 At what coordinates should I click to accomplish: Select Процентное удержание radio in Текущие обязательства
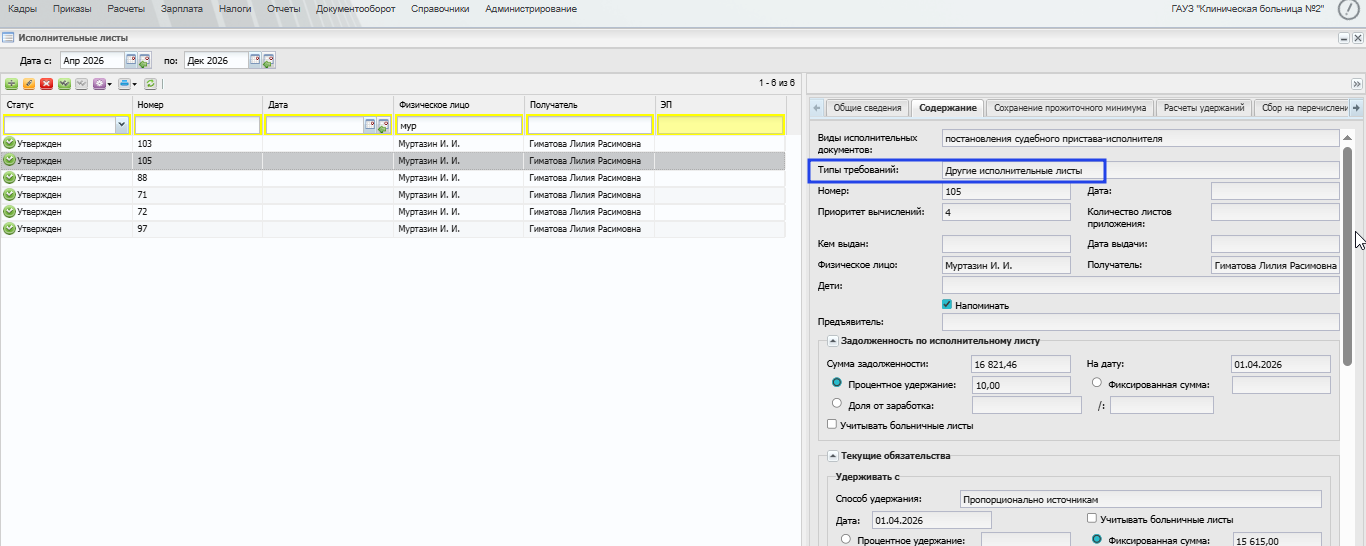point(847,539)
